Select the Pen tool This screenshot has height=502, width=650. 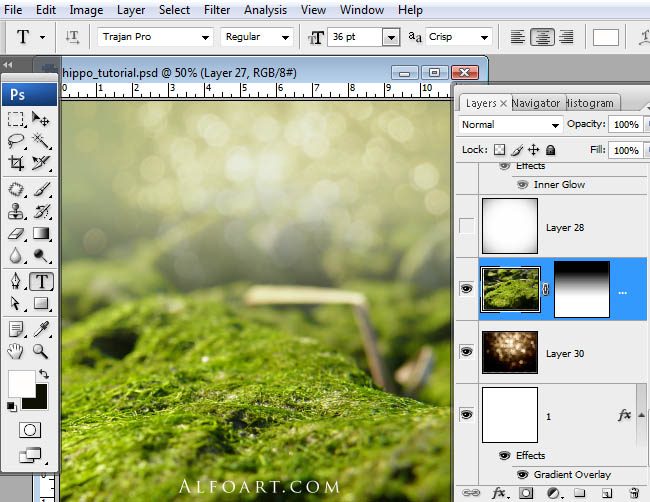[x=16, y=281]
